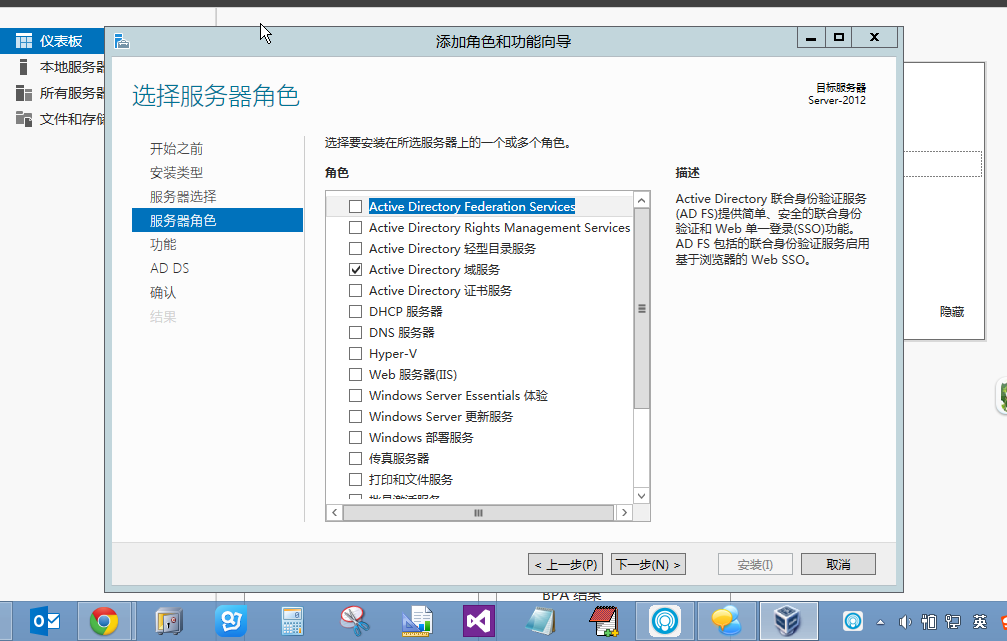Screen dimensions: 1007x641
Task: Open the blue Sogou-style app icon in taskbar
Action: [231, 621]
